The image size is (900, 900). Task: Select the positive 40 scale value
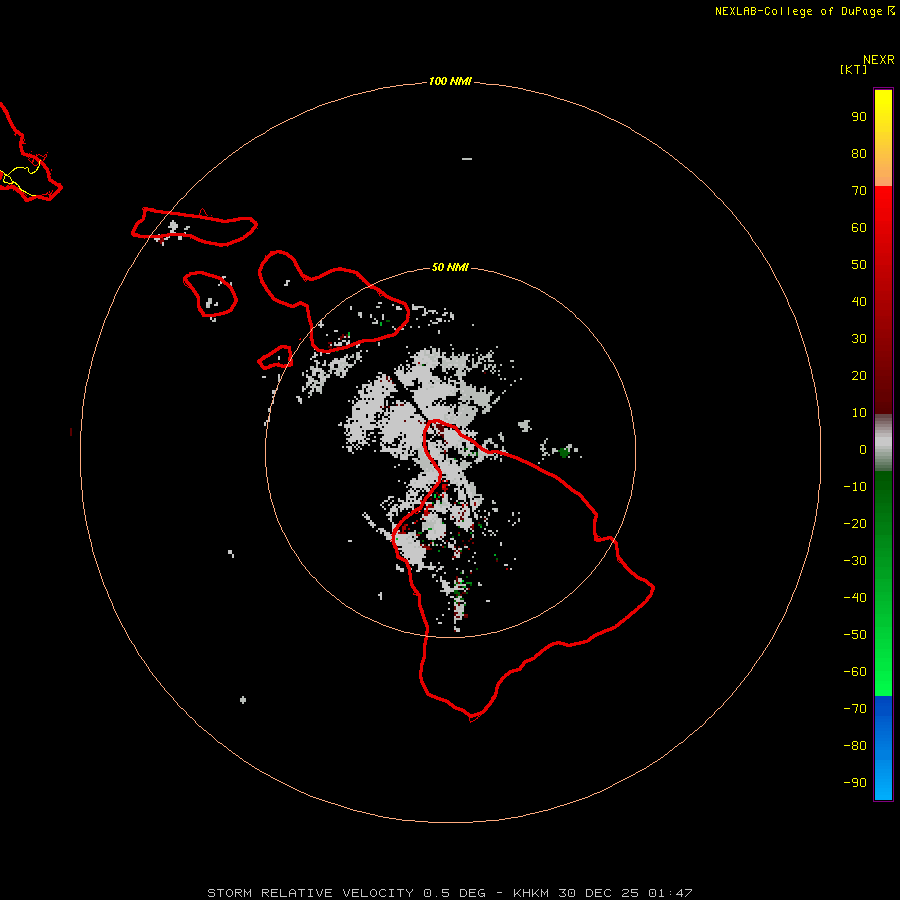coord(859,302)
